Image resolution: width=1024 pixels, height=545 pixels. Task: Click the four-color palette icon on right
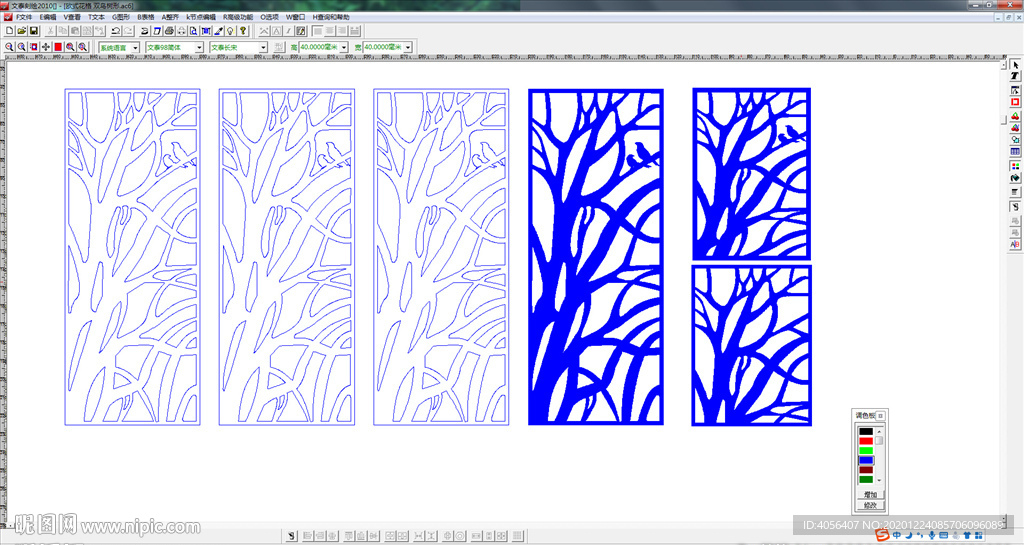click(x=1016, y=166)
